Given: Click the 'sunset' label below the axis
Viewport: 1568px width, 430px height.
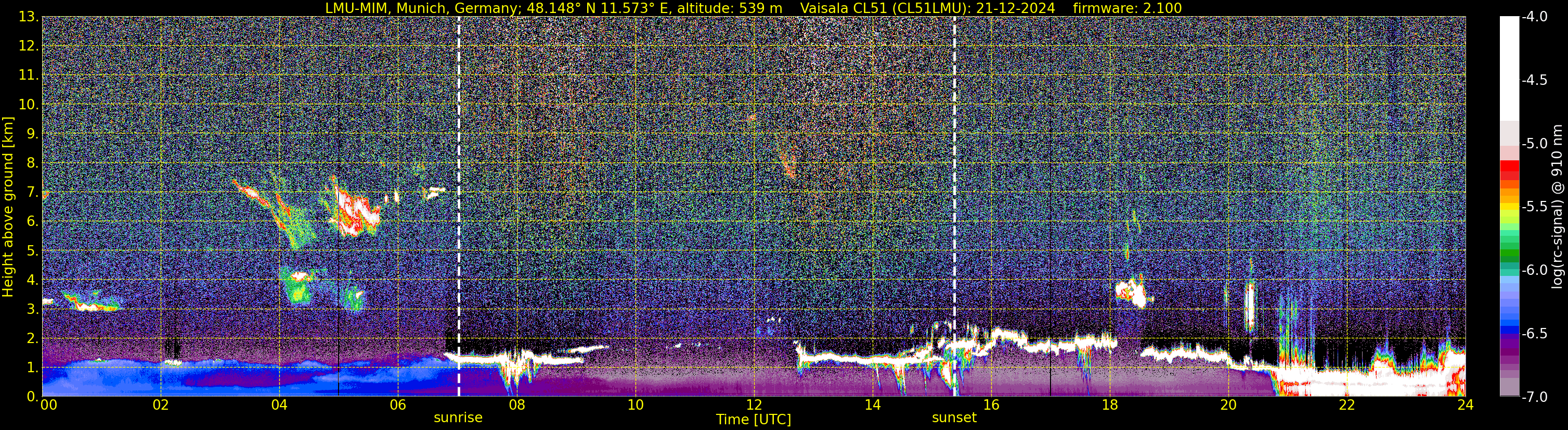Looking at the screenshot, I should [954, 417].
